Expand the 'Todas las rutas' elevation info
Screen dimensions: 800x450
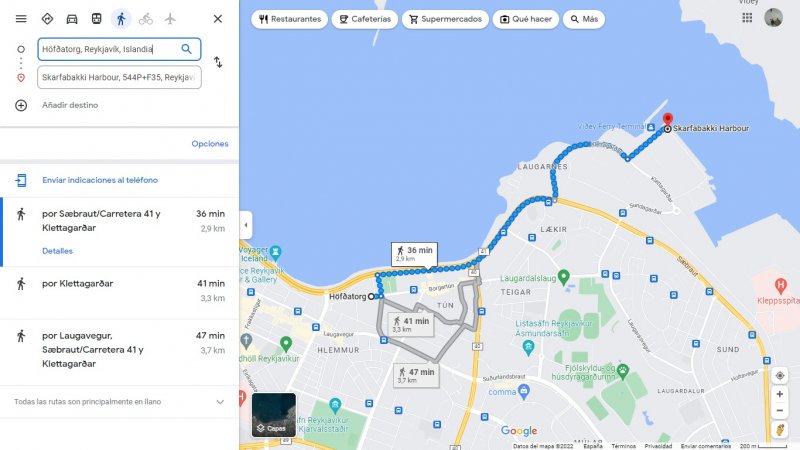pyautogui.click(x=220, y=402)
